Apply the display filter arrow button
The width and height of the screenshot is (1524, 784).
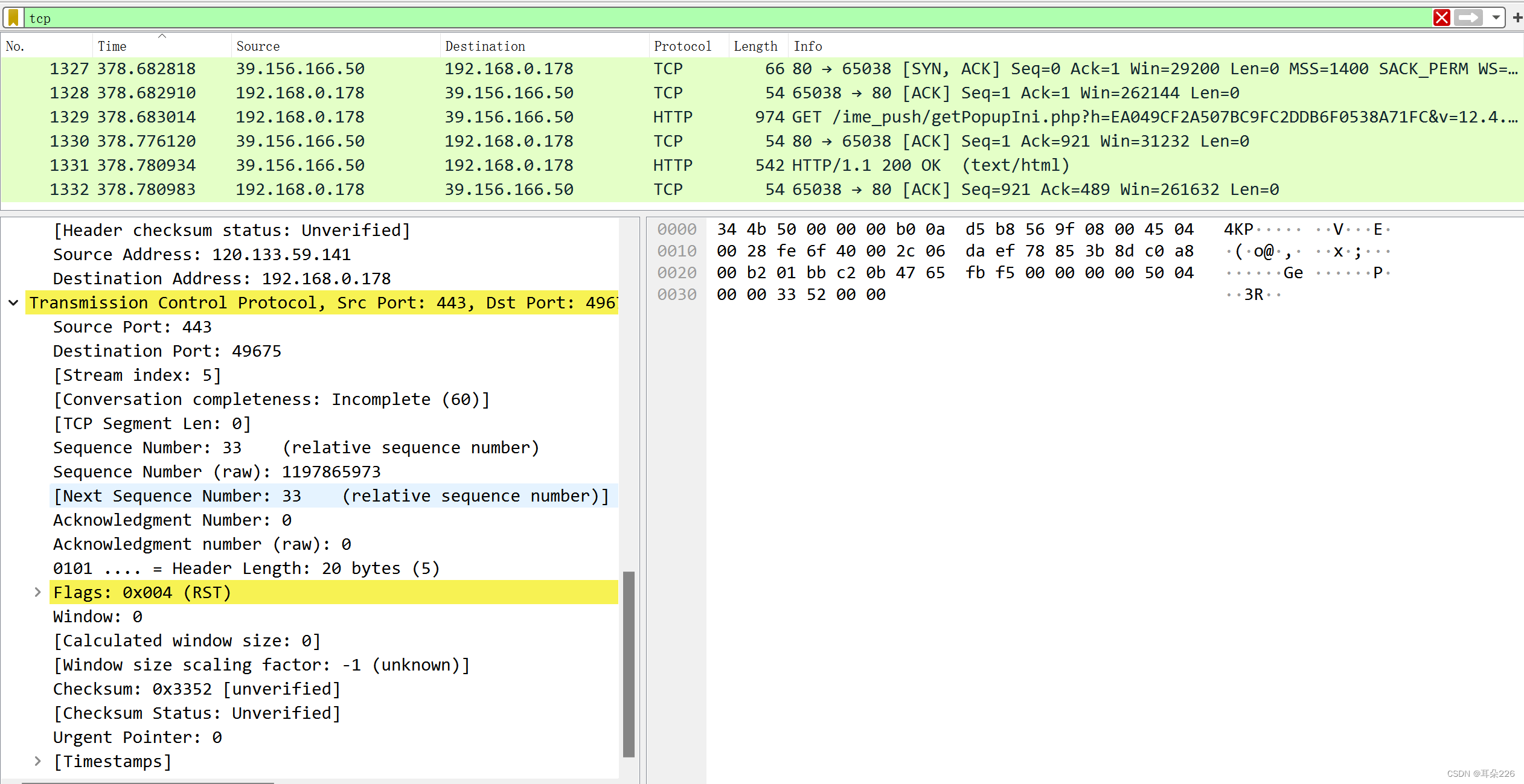(x=1468, y=18)
